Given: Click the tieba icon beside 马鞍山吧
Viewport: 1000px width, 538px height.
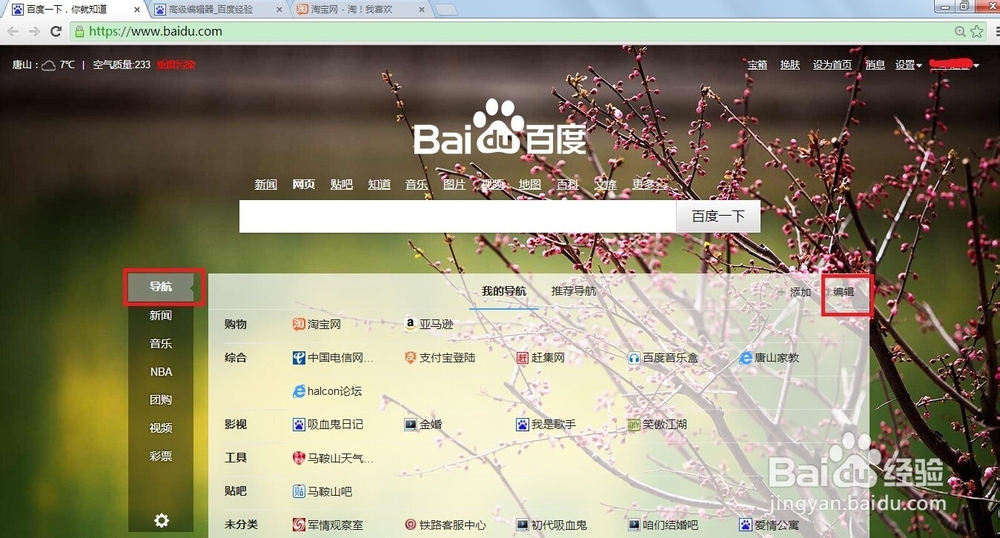Looking at the screenshot, I should point(298,491).
